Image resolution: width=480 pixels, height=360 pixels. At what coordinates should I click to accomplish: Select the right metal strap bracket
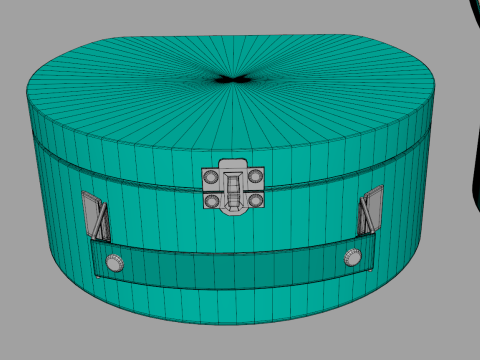371,210
